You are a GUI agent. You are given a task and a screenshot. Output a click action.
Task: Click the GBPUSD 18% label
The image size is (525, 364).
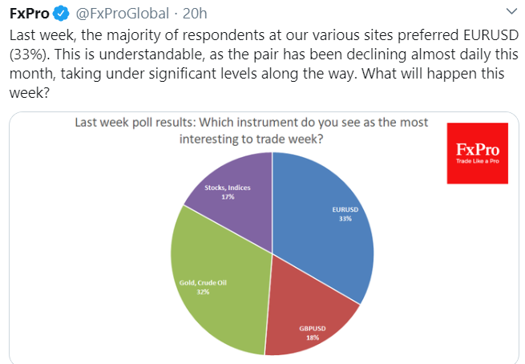click(x=312, y=333)
